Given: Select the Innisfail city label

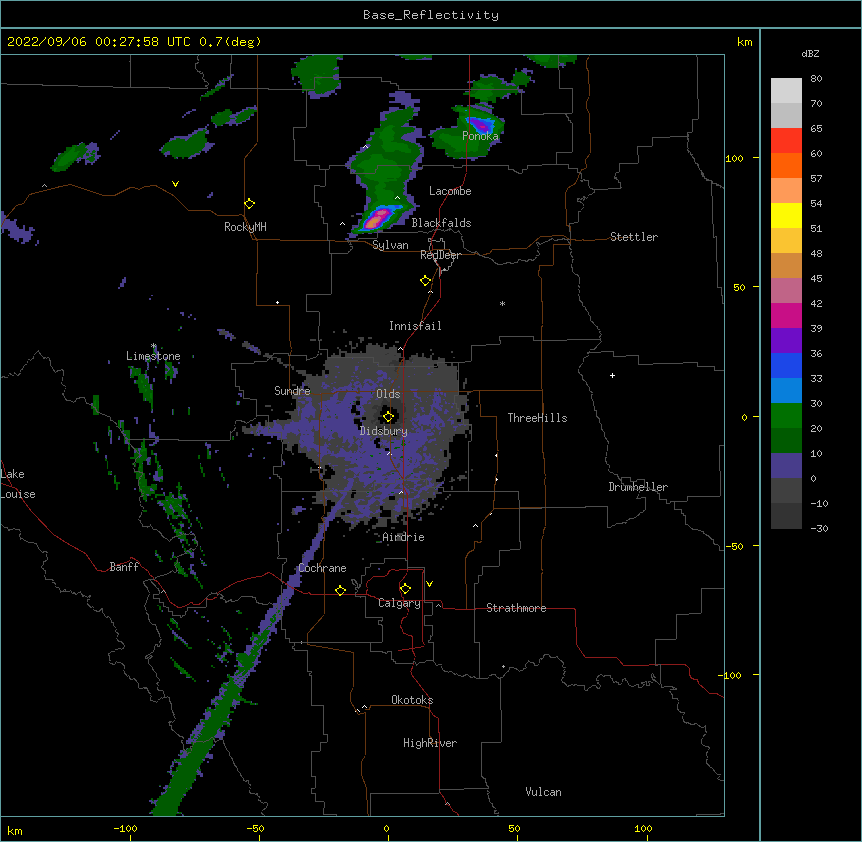Looking at the screenshot, I should point(415,326).
